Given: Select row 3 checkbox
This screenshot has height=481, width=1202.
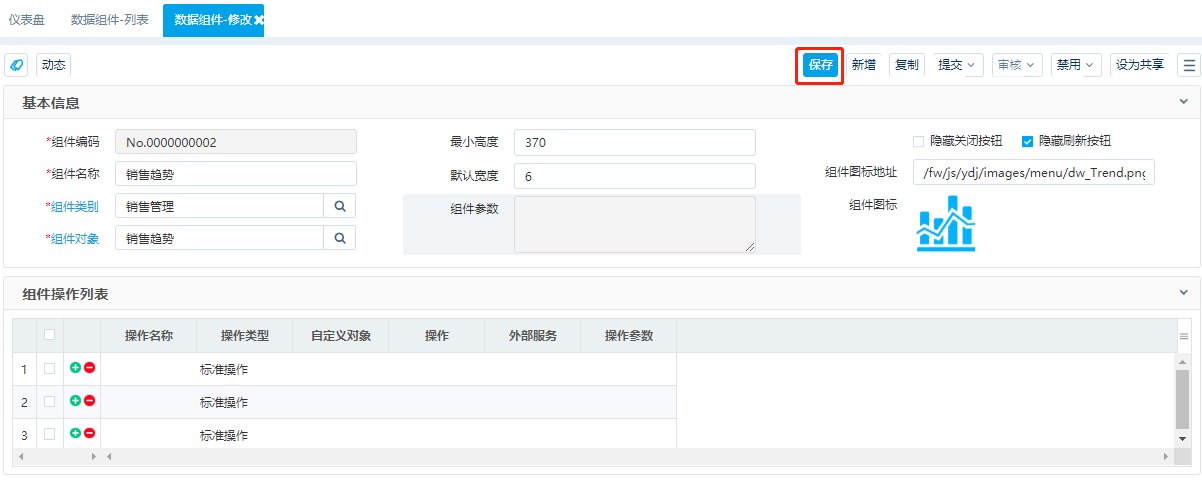Looking at the screenshot, I should coord(50,435).
